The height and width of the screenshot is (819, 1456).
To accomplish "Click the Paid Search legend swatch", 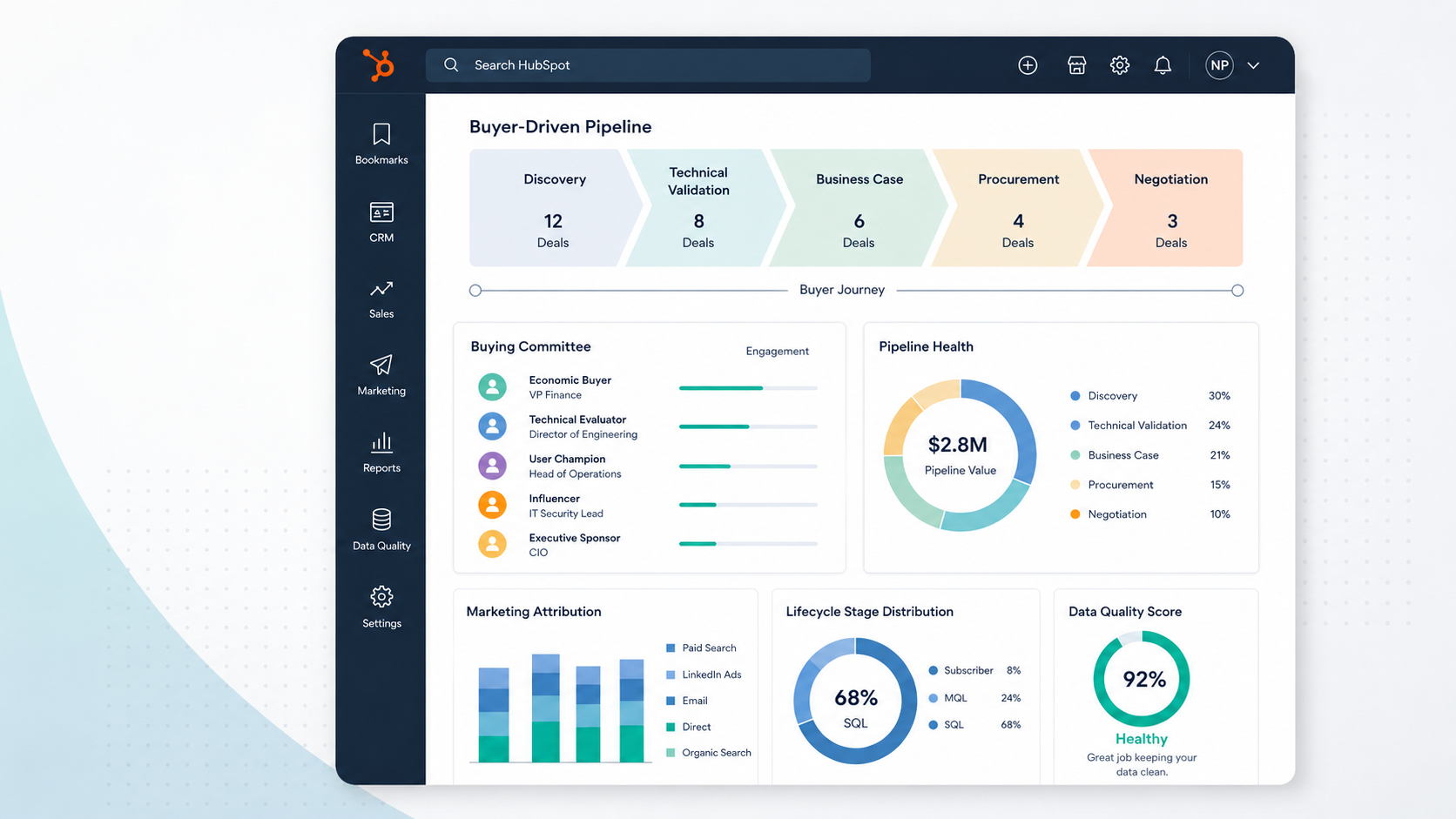I will click(x=671, y=648).
